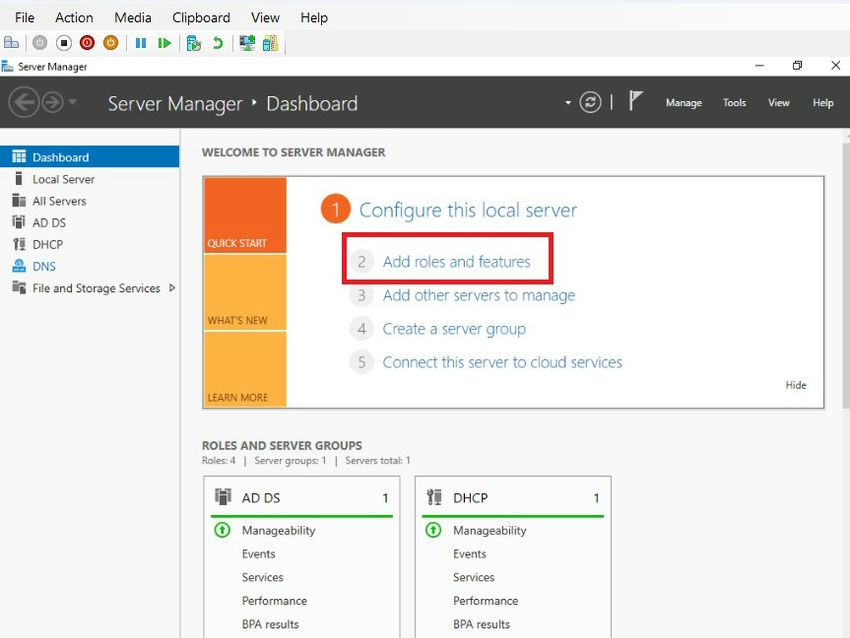
Task: Send Ctrl+Alt+Delete to the virtual machine
Action: pos(12,42)
